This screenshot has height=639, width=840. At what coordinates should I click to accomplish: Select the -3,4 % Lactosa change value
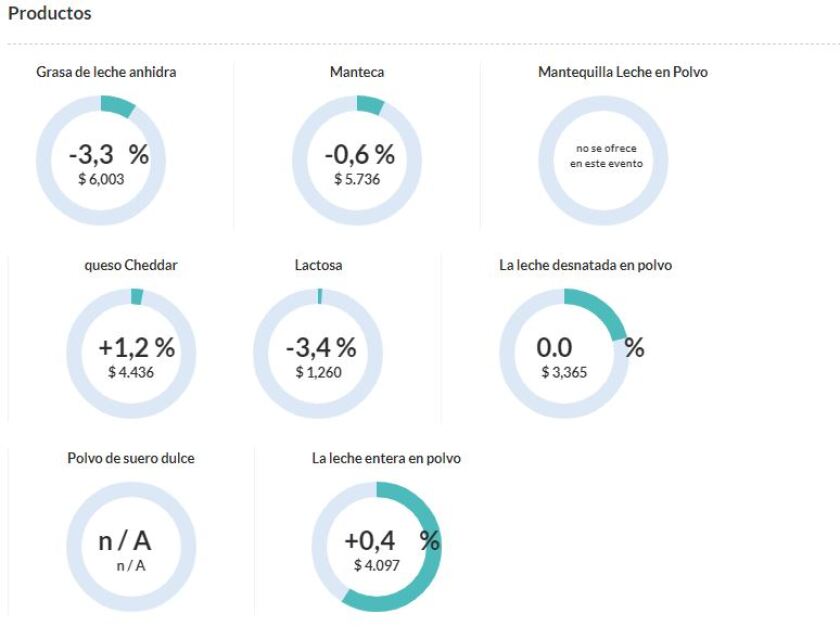pyautogui.click(x=320, y=348)
